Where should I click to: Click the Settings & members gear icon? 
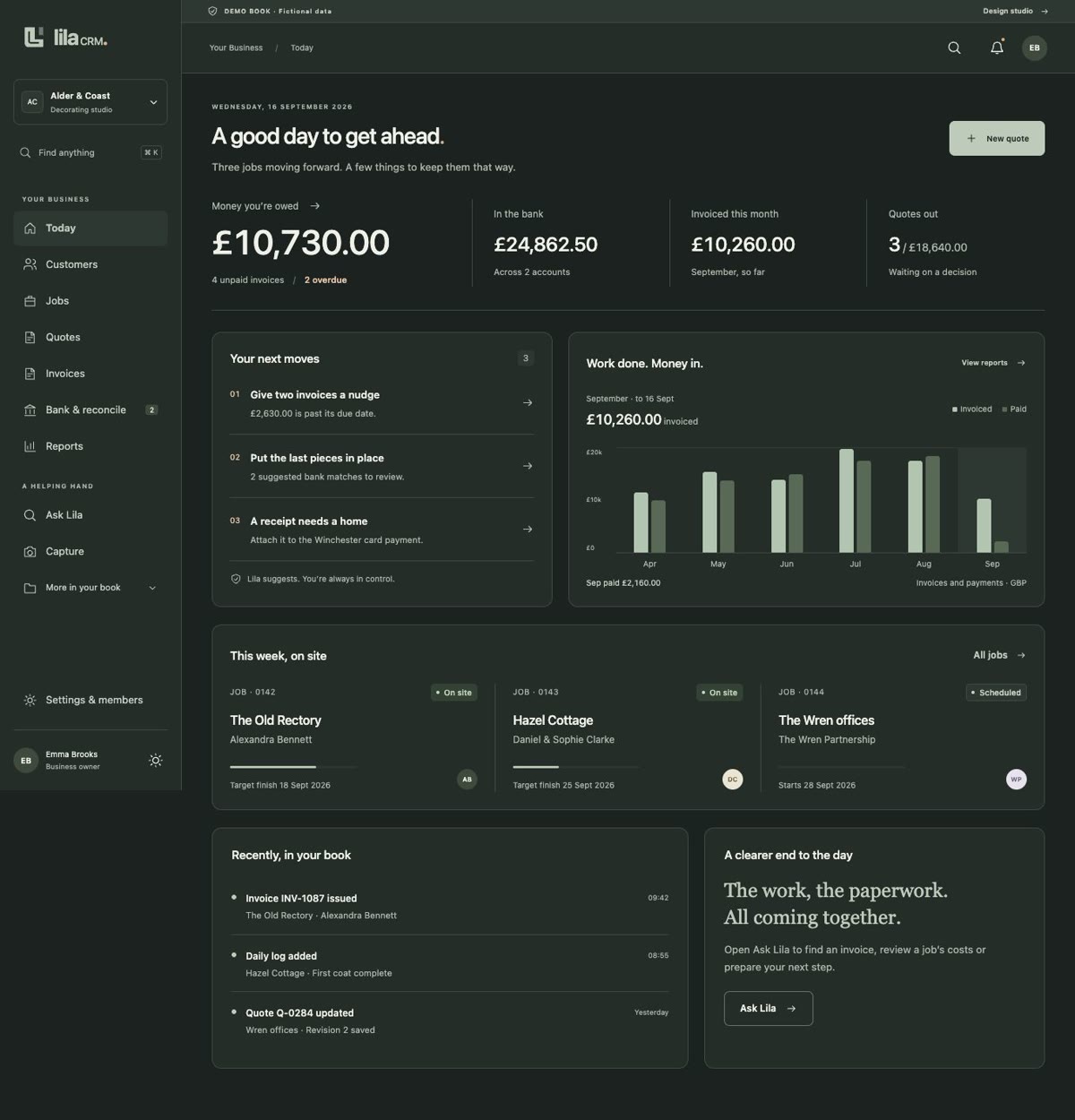click(30, 700)
